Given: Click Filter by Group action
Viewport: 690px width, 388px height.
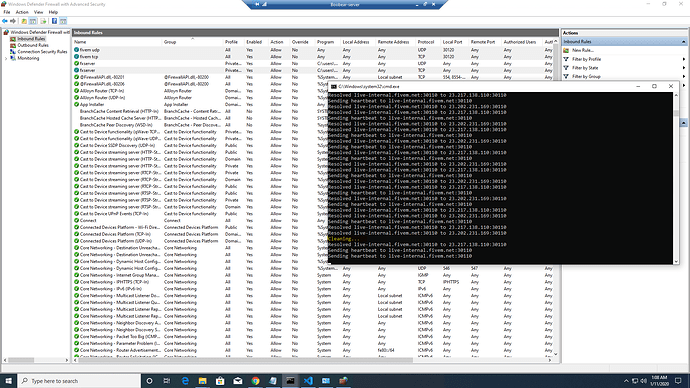Looking at the screenshot, I should 586,77.
